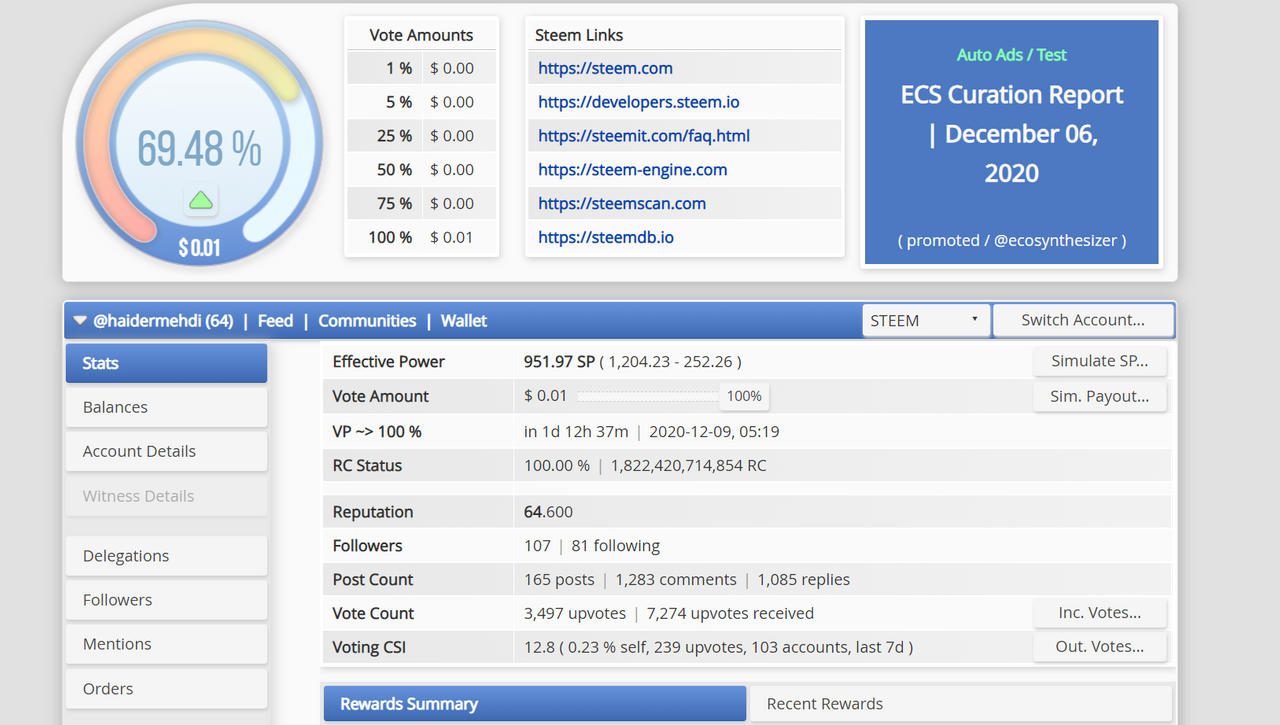Click the Auto Ads / Test label
The image size is (1280, 725).
(x=1012, y=55)
